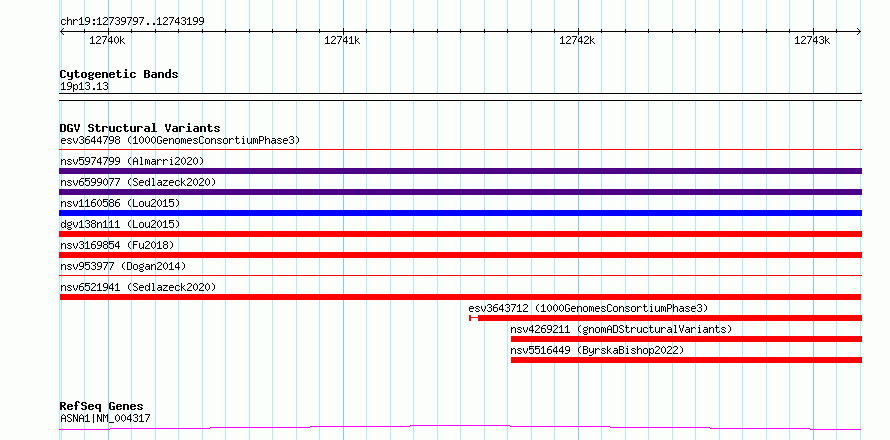
Task: Select the nsv3169854 Fu2018 red bar
Action: [x=460, y=255]
